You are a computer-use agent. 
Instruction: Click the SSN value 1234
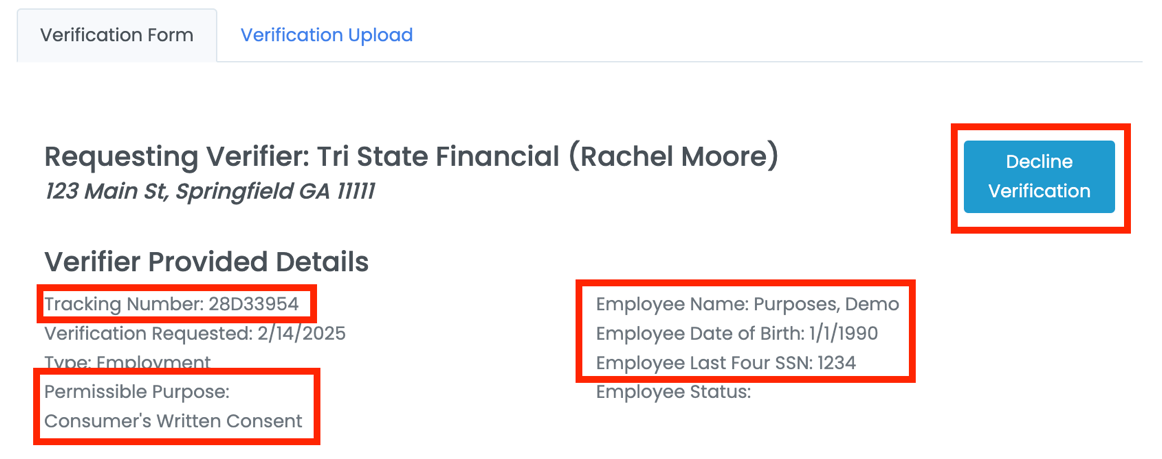(x=836, y=362)
